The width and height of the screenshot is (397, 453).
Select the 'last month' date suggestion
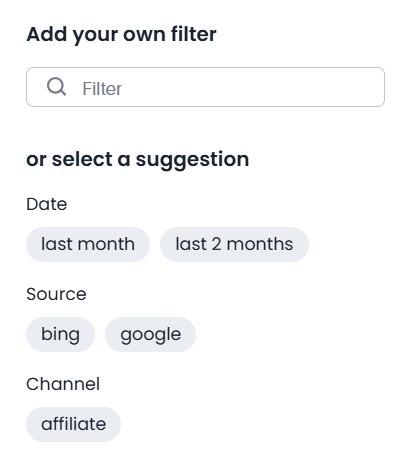click(88, 244)
